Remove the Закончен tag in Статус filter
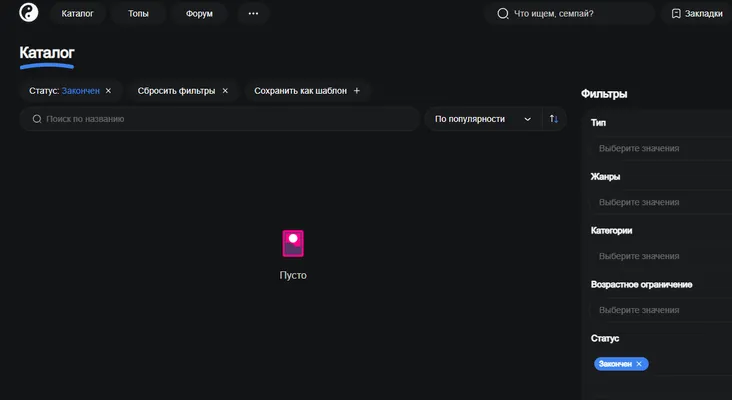732x400 pixels. pyautogui.click(x=639, y=364)
